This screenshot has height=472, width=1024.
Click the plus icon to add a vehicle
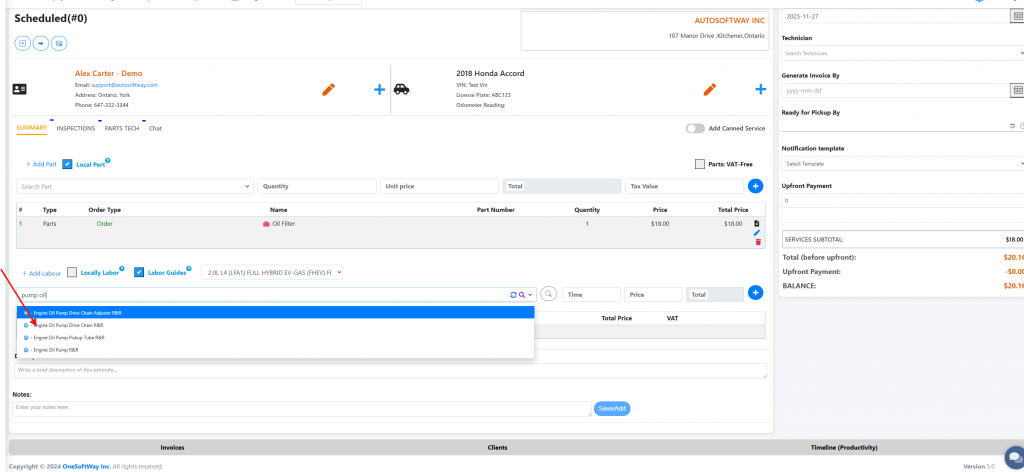pos(760,89)
